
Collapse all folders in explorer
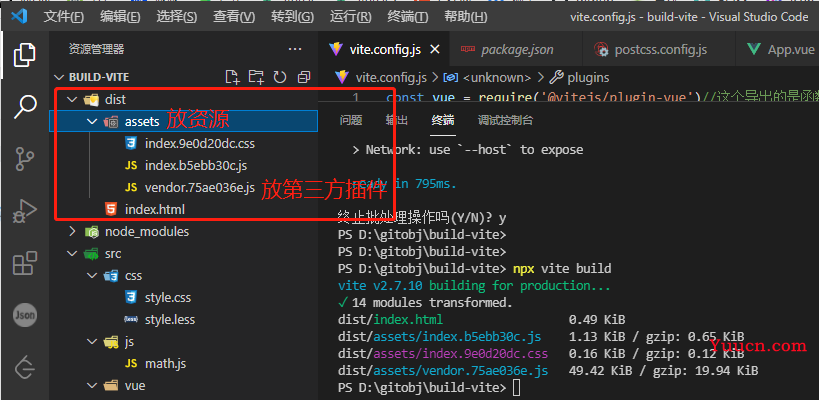click(x=303, y=77)
